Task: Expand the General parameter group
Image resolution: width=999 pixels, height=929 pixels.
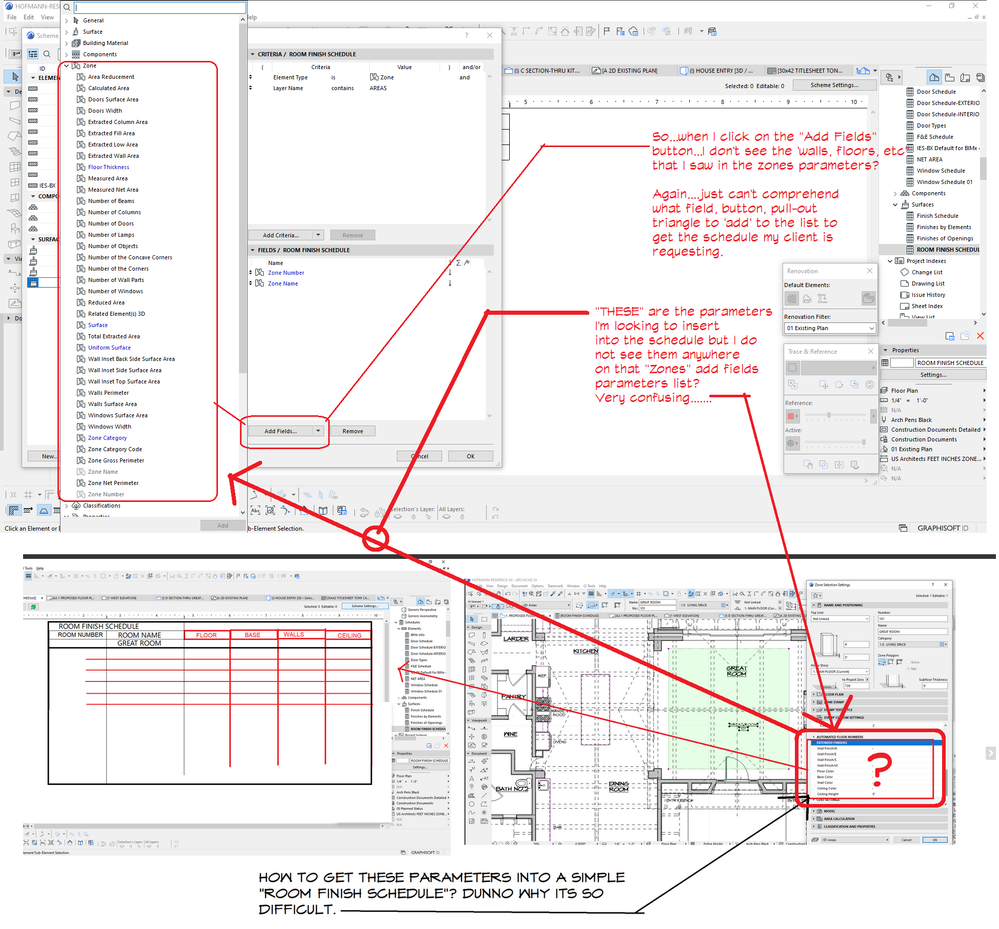Action: tap(66, 20)
